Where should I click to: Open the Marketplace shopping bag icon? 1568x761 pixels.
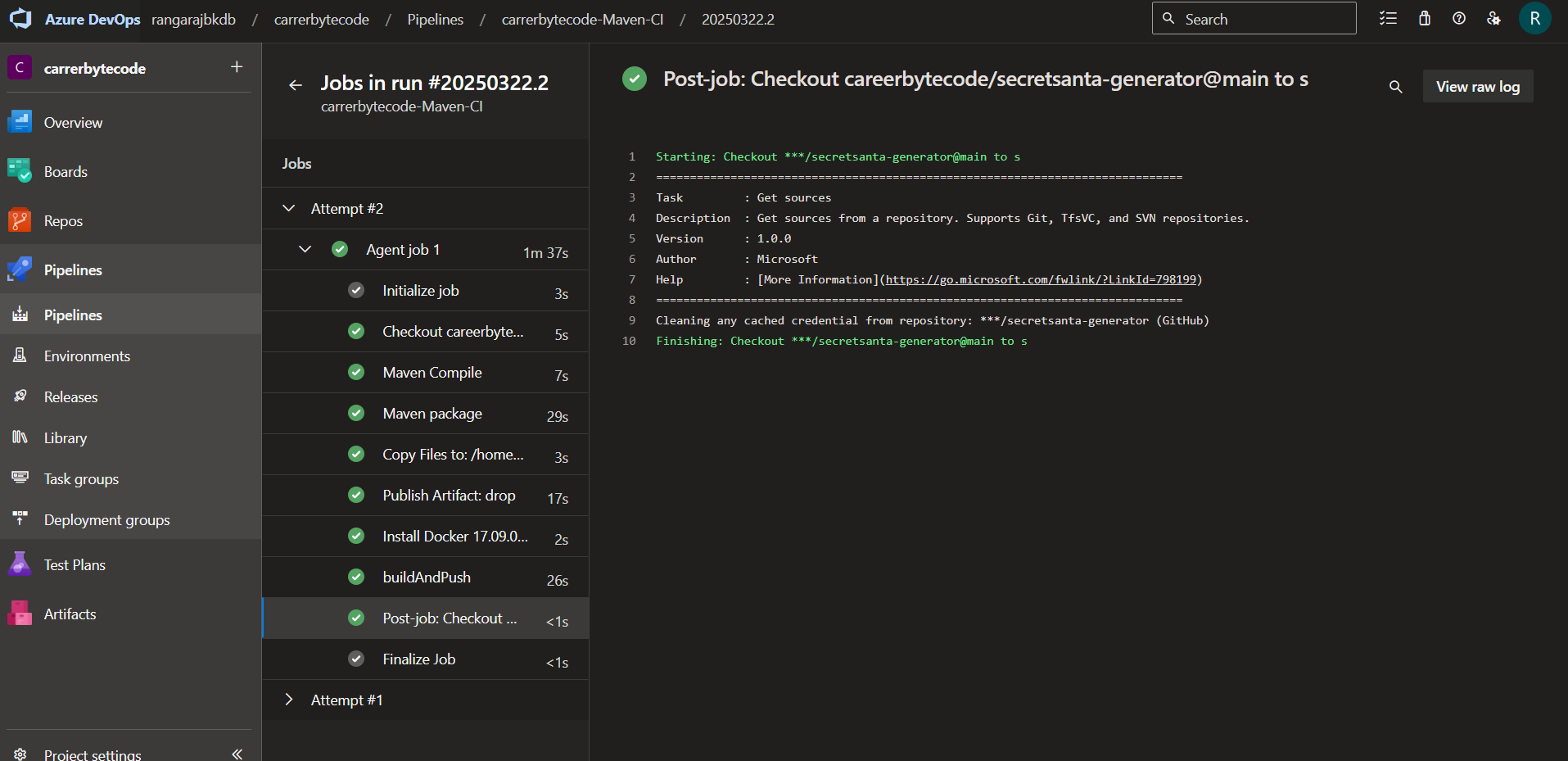[x=1424, y=18]
